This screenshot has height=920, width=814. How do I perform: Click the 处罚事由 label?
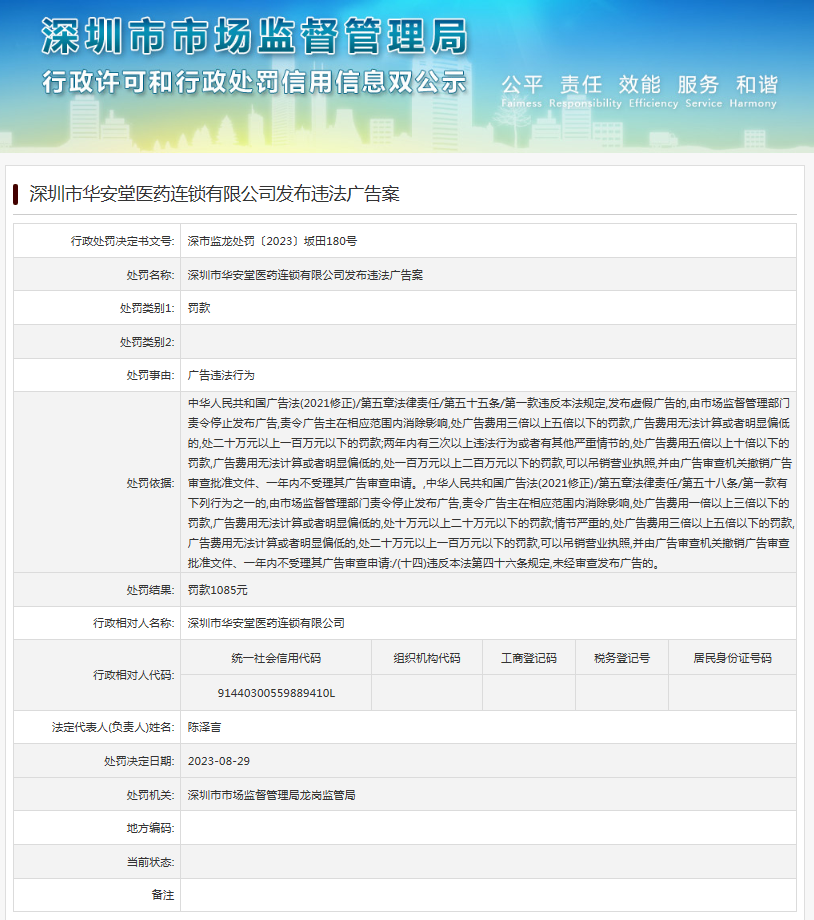[x=150, y=376]
